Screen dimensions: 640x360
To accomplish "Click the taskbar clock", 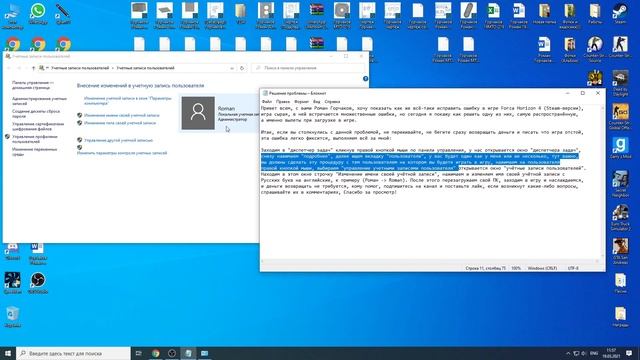I will pos(611,353).
